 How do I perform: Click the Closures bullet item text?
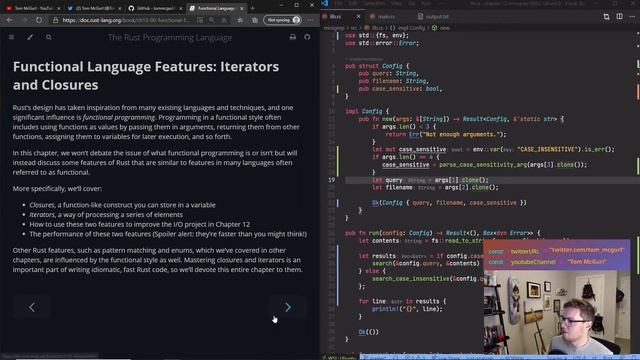click(122, 205)
